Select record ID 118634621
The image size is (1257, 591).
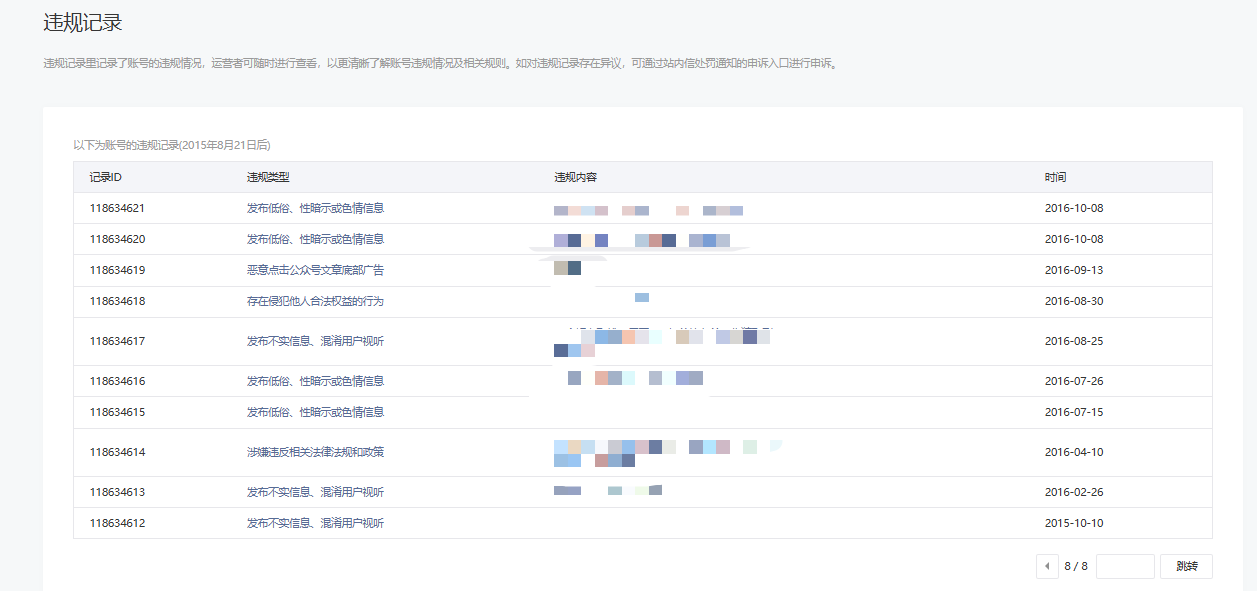(117, 208)
